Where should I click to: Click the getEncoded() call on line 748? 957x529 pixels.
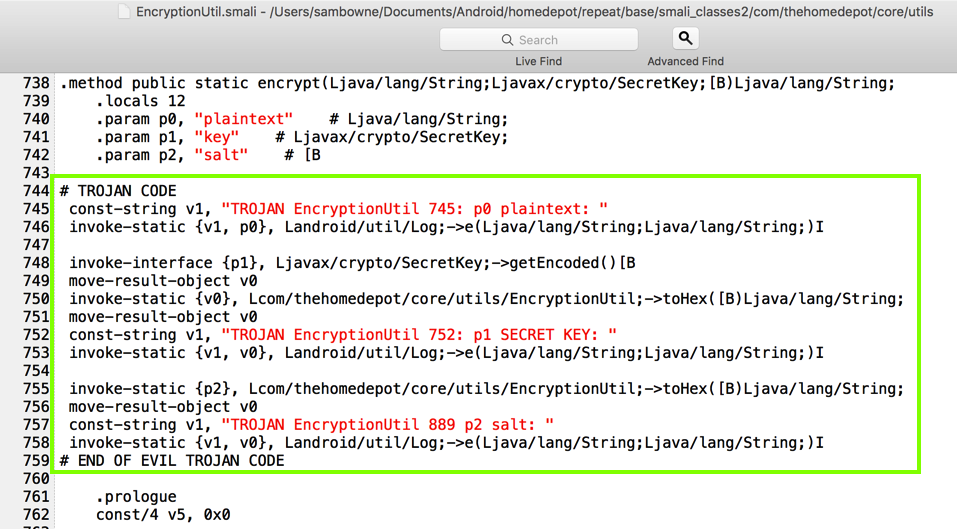point(352,263)
